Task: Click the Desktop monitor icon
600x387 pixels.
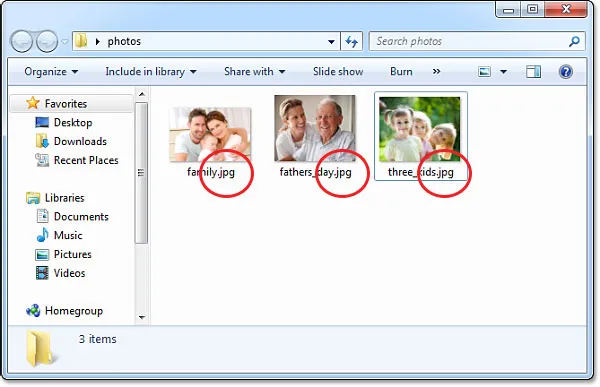Action: 42,122
